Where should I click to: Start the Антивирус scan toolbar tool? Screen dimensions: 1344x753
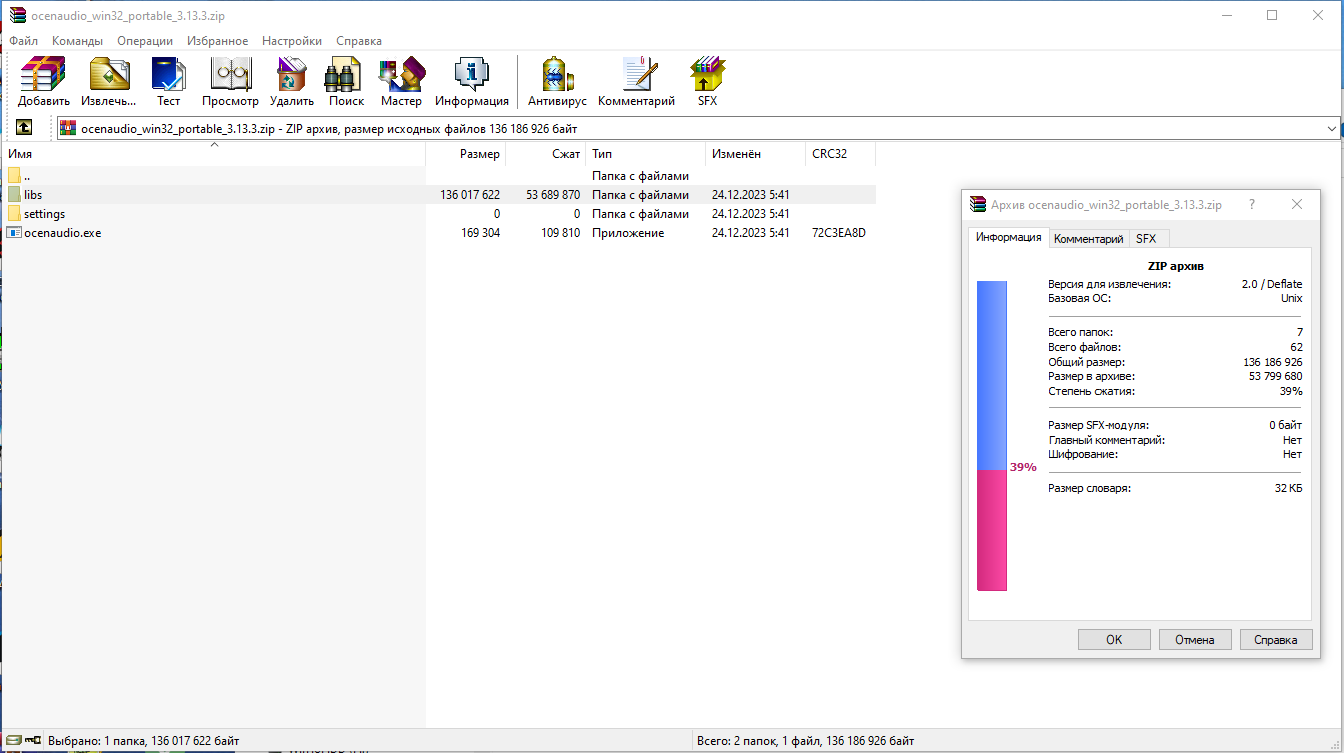(557, 75)
